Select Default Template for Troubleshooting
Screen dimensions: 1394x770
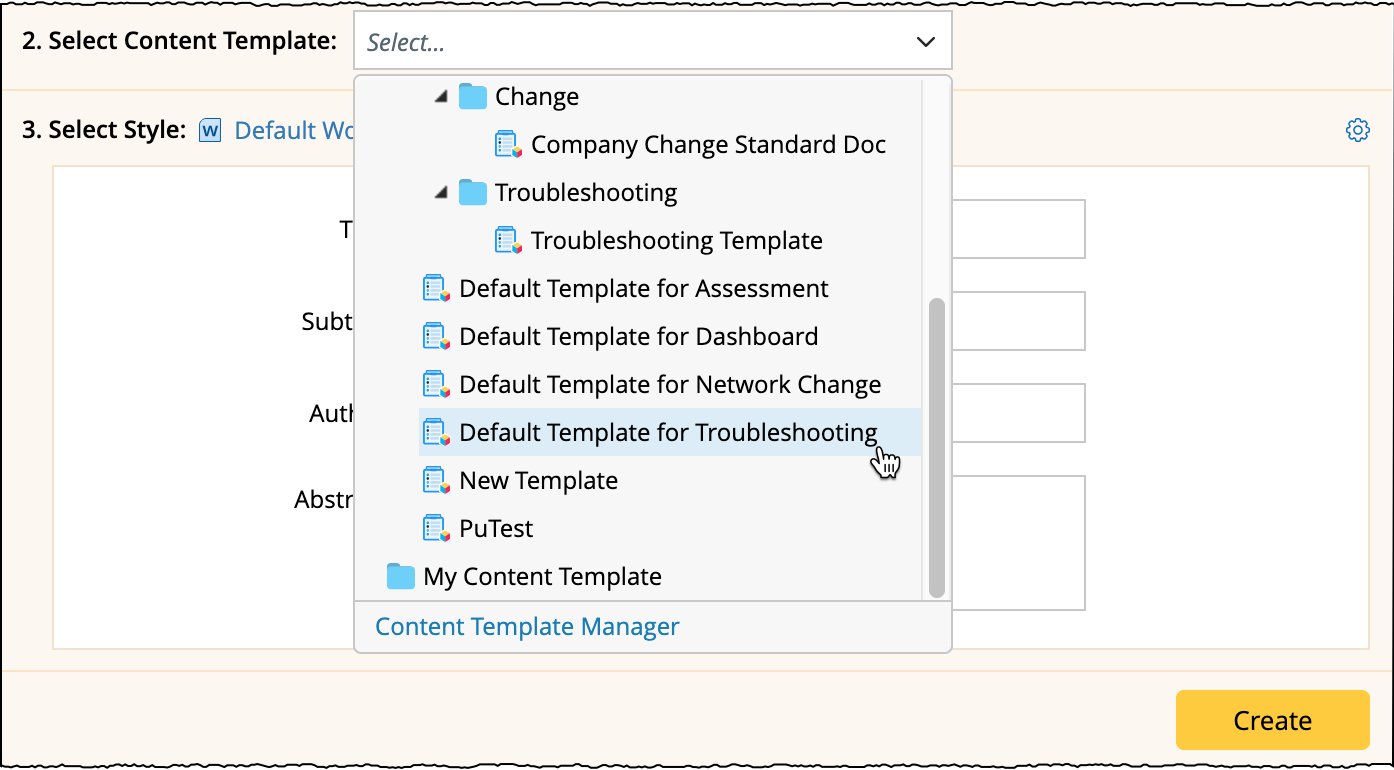point(668,432)
